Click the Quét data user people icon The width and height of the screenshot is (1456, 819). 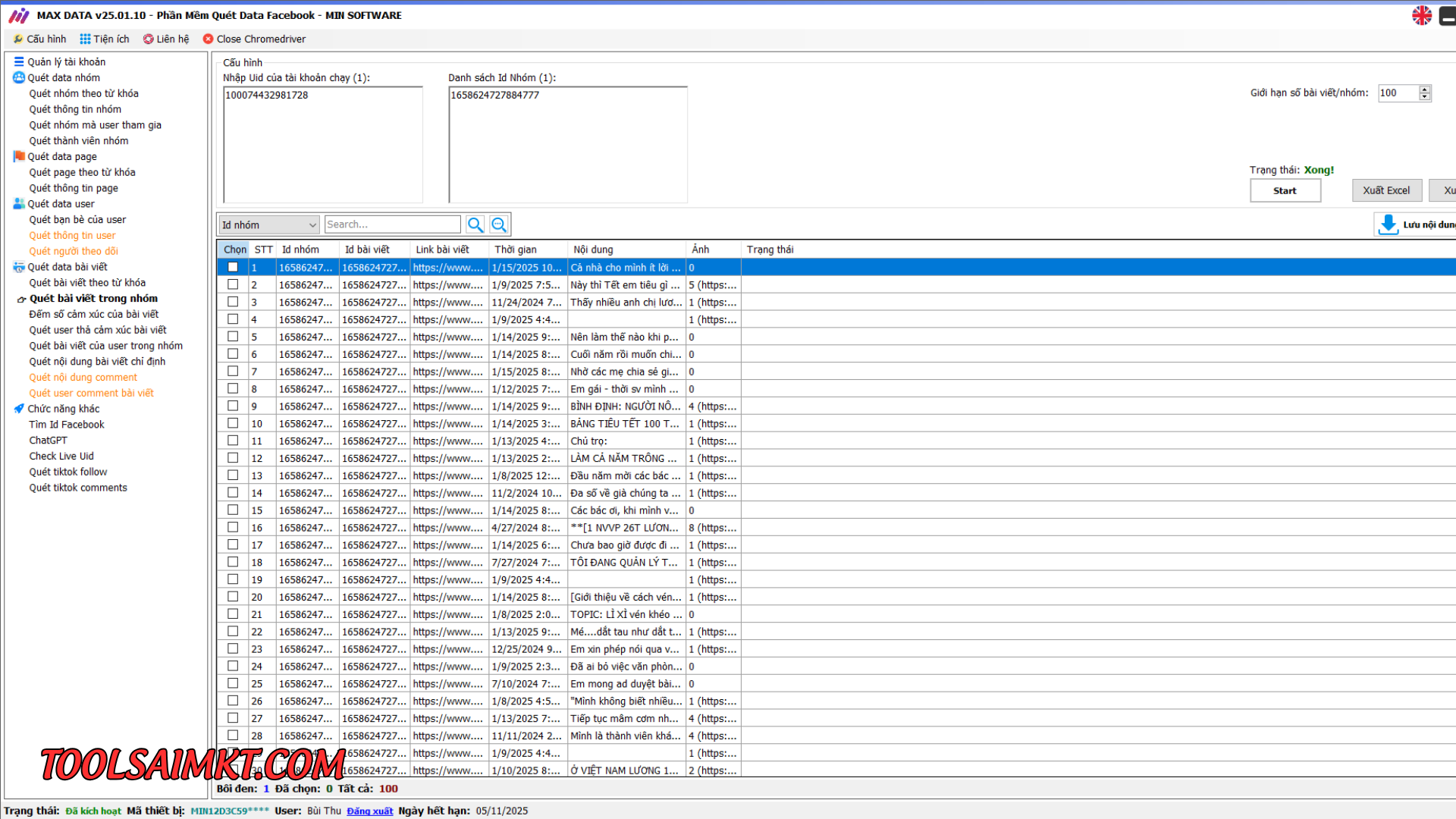click(19, 203)
